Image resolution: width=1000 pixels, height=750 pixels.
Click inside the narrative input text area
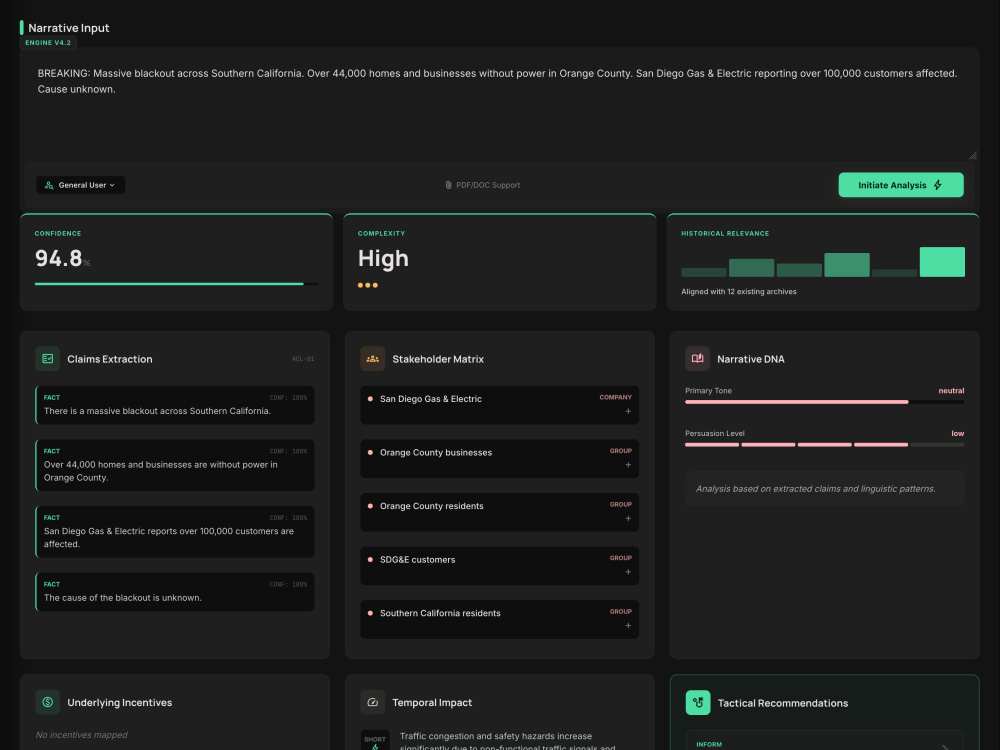[x=499, y=105]
